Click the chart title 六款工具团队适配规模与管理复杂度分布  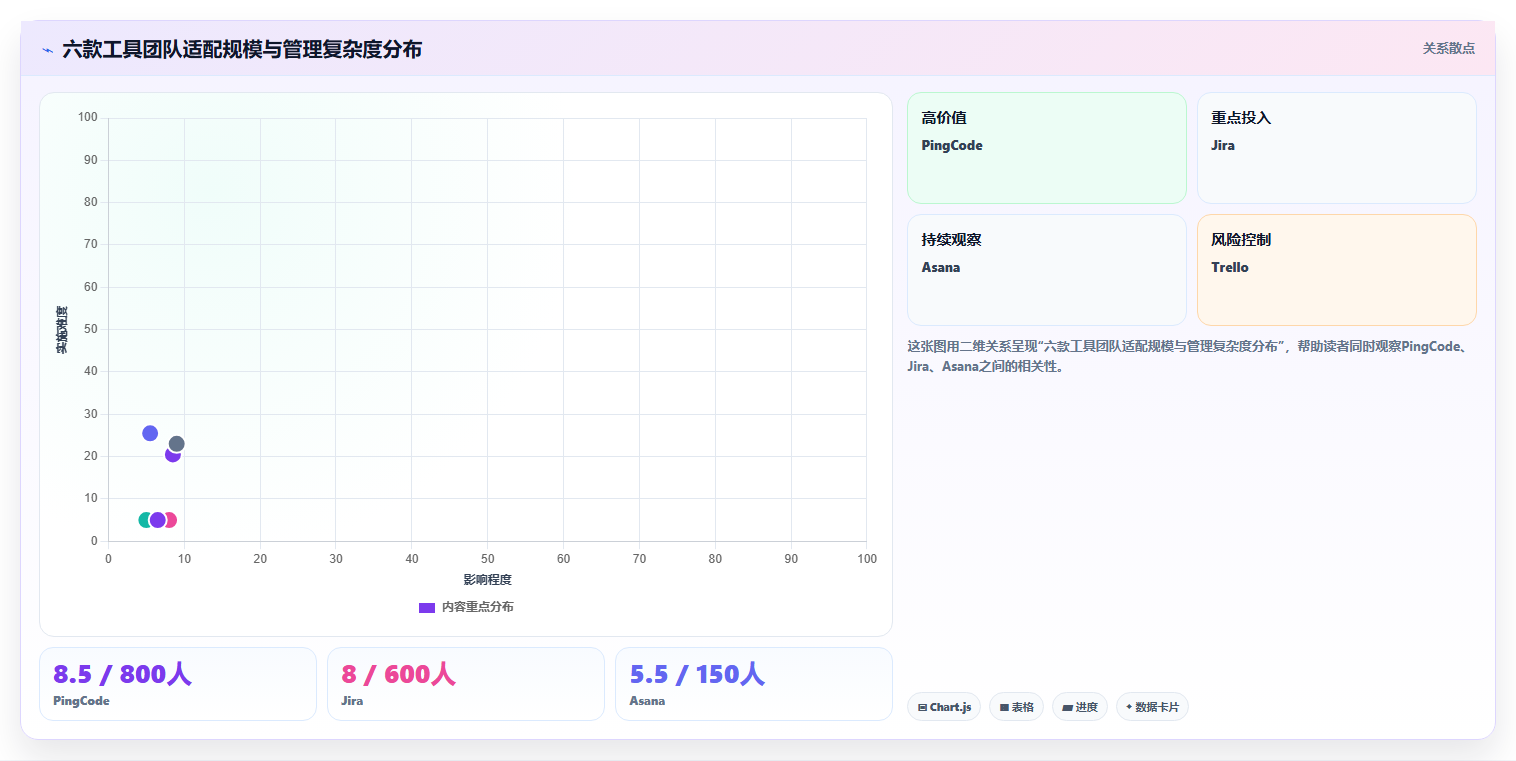[242, 49]
